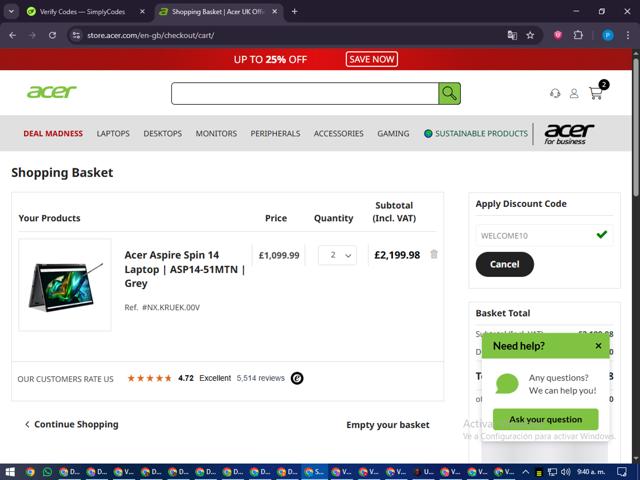Click the 5,514 reviews text
The height and width of the screenshot is (480, 640).
pos(260,378)
